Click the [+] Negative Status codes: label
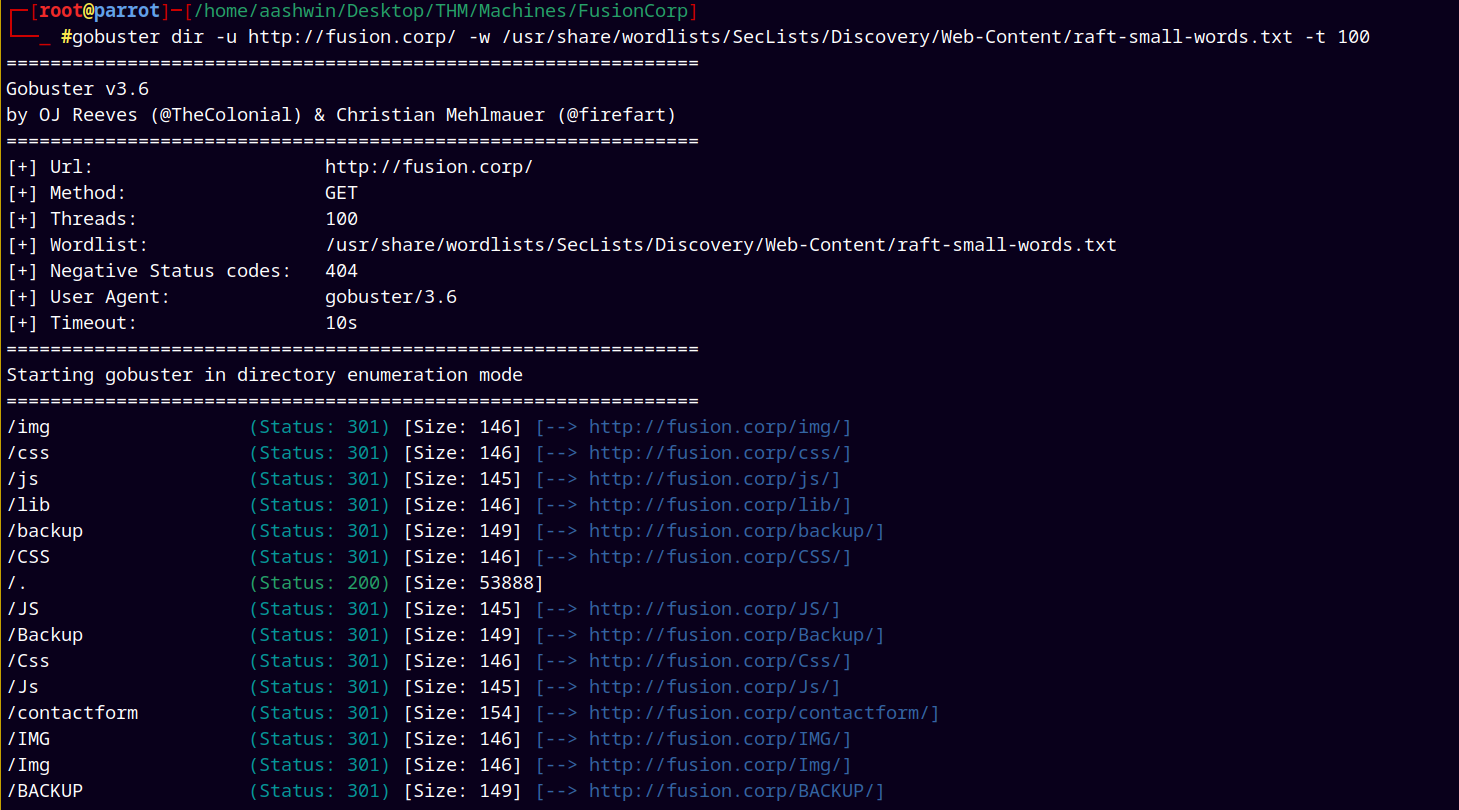The width and height of the screenshot is (1459, 810). pos(149,271)
